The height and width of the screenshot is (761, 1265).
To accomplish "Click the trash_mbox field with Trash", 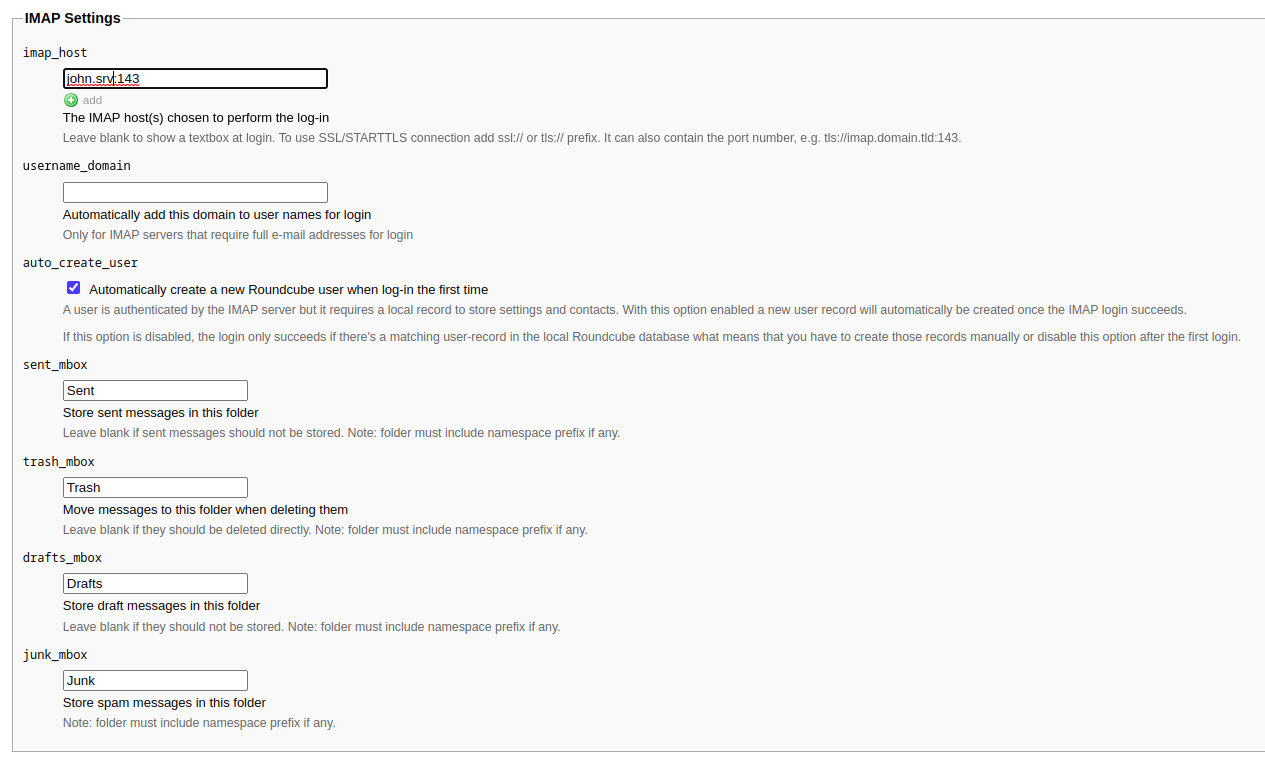I will click(155, 487).
